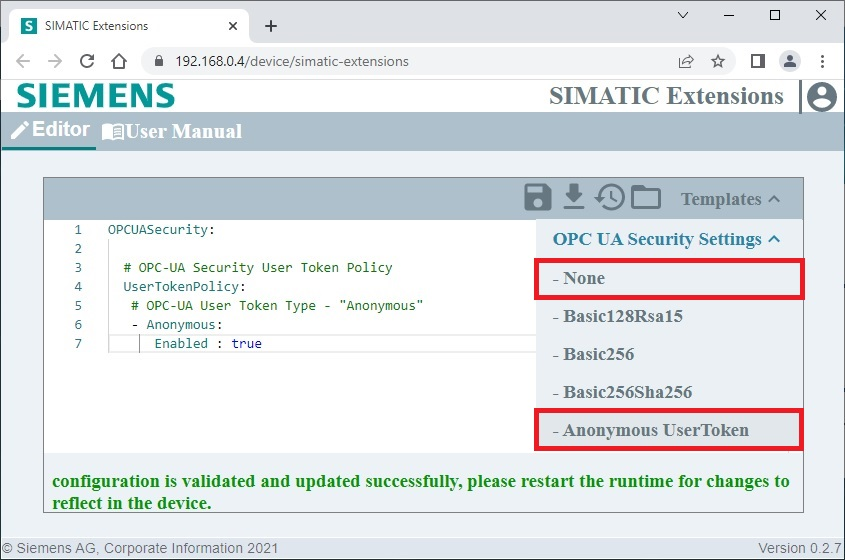Click the 'UserTokenPolicy:' line in editor

tap(184, 286)
